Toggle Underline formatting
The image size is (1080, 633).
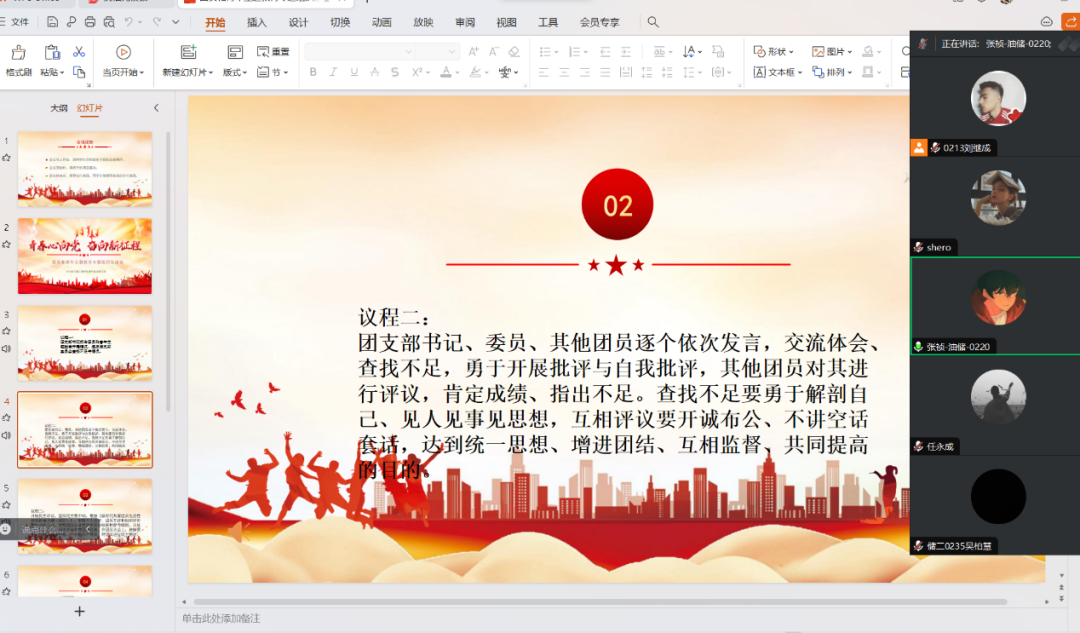click(352, 72)
